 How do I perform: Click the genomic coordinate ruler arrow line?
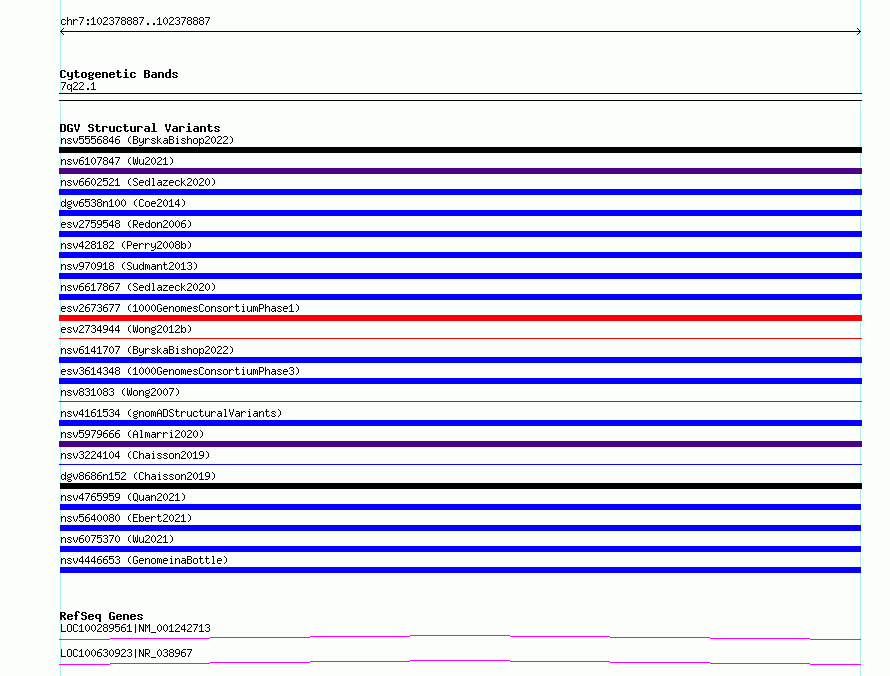460,32
